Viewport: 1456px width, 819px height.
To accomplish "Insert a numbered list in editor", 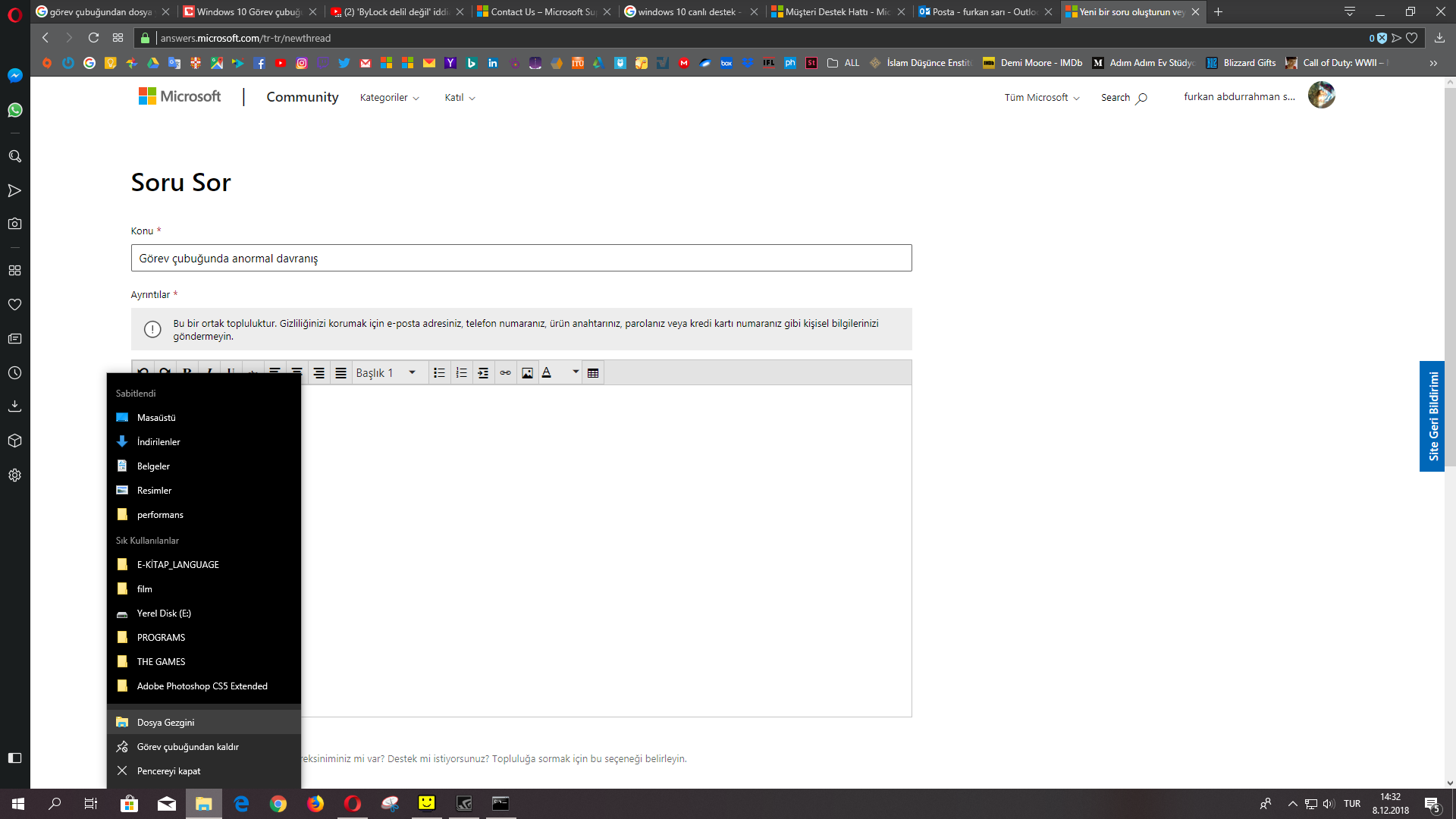I will coord(461,372).
